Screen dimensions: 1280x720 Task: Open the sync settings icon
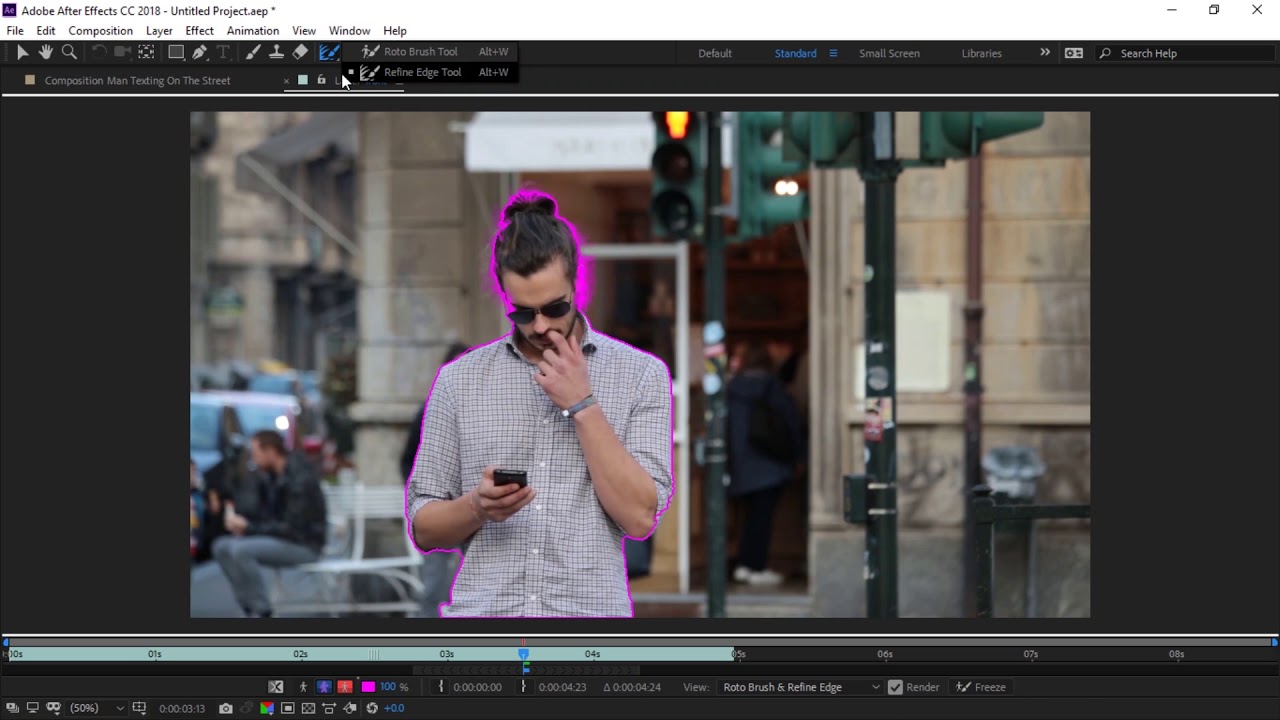click(1074, 53)
